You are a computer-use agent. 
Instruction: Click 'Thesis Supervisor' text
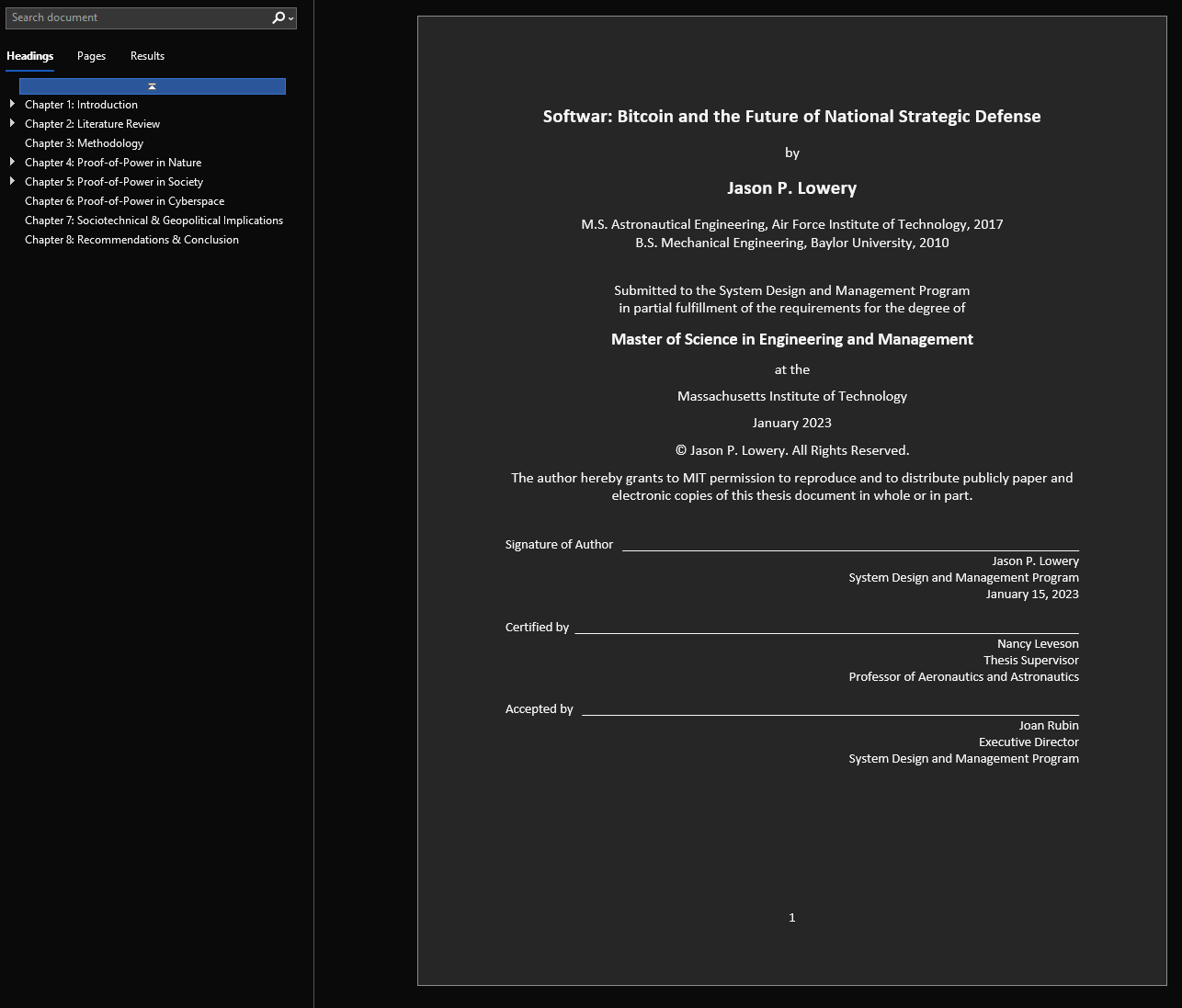(1031, 661)
